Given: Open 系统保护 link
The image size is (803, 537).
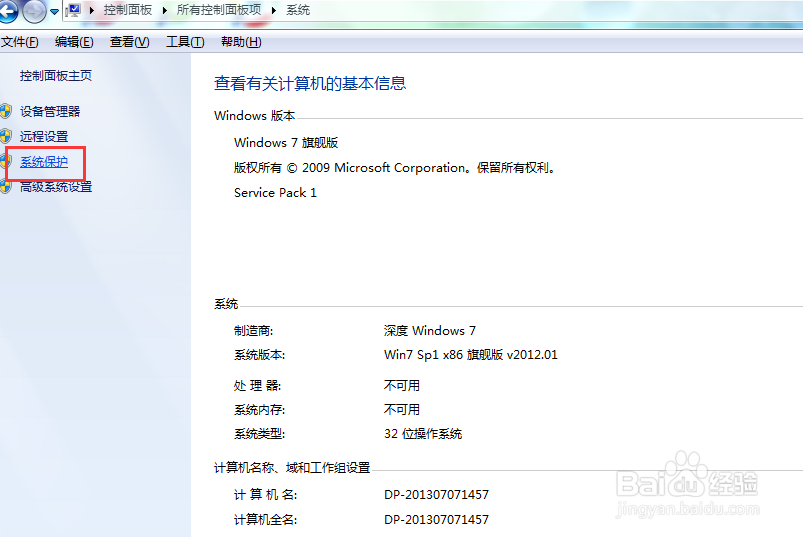Looking at the screenshot, I should pos(44,162).
